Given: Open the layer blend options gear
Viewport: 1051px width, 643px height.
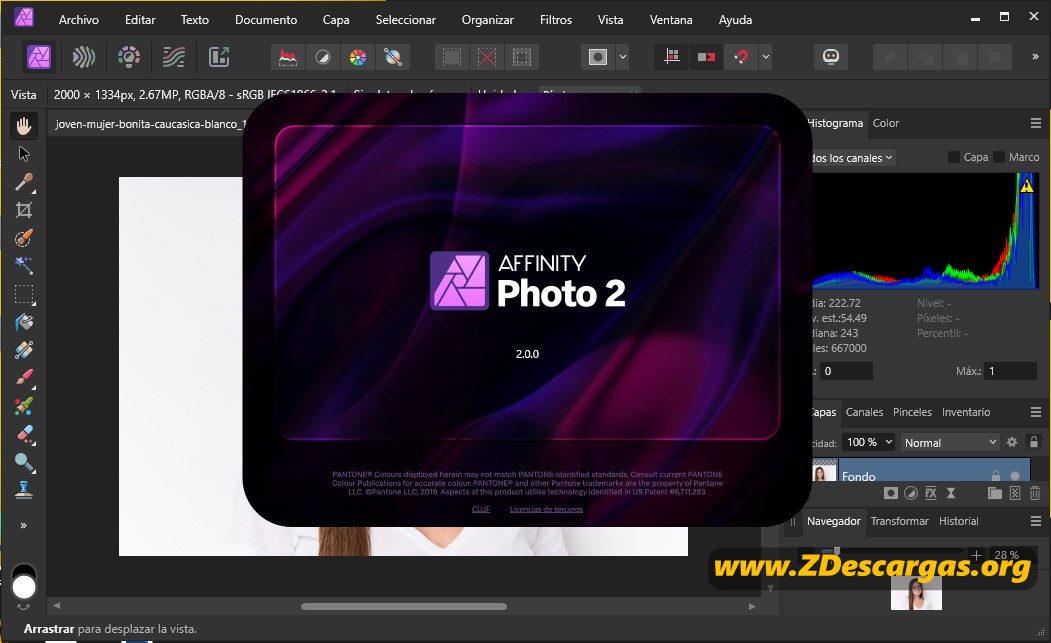Looking at the screenshot, I should [1012, 442].
